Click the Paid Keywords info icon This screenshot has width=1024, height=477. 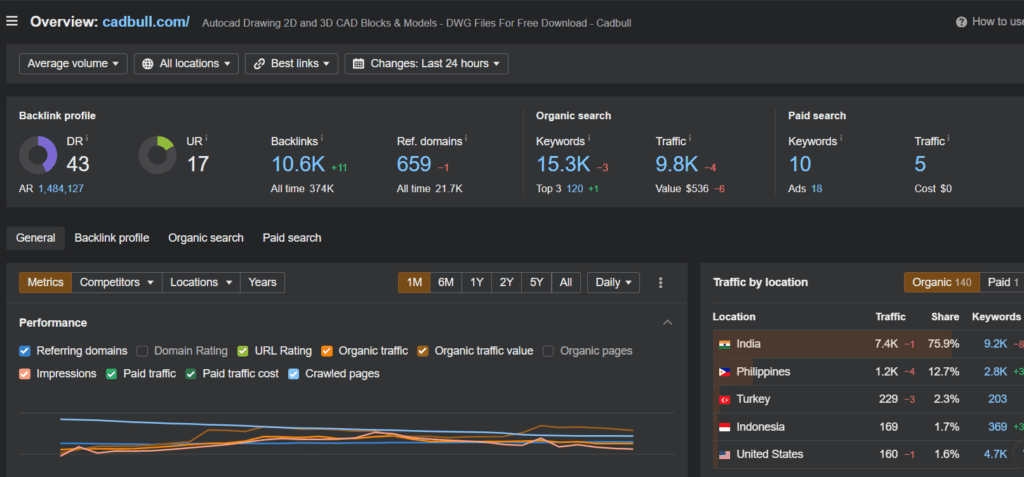(841, 139)
